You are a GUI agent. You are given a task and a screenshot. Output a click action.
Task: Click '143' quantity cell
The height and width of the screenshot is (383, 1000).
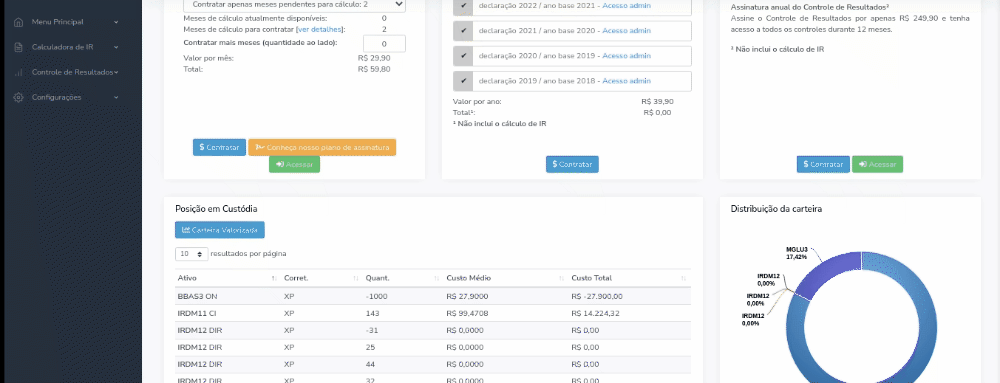[x=372, y=314]
